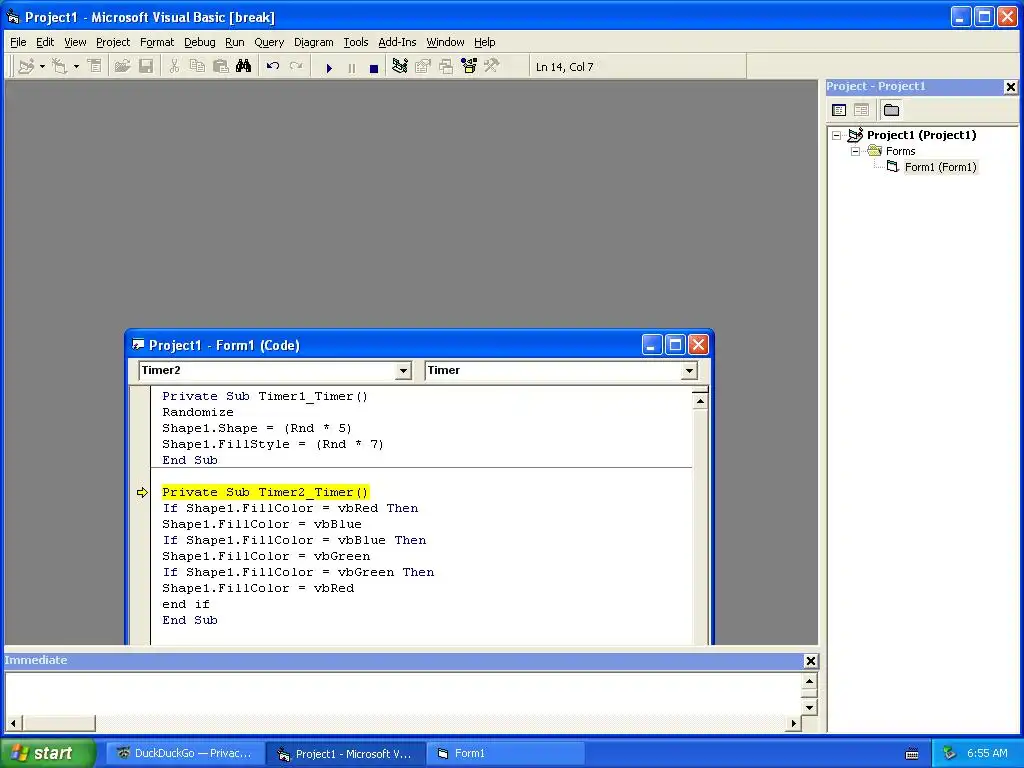1024x768 pixels.
Task: Open the Add Form dropdown arrow
Action: tap(76, 67)
